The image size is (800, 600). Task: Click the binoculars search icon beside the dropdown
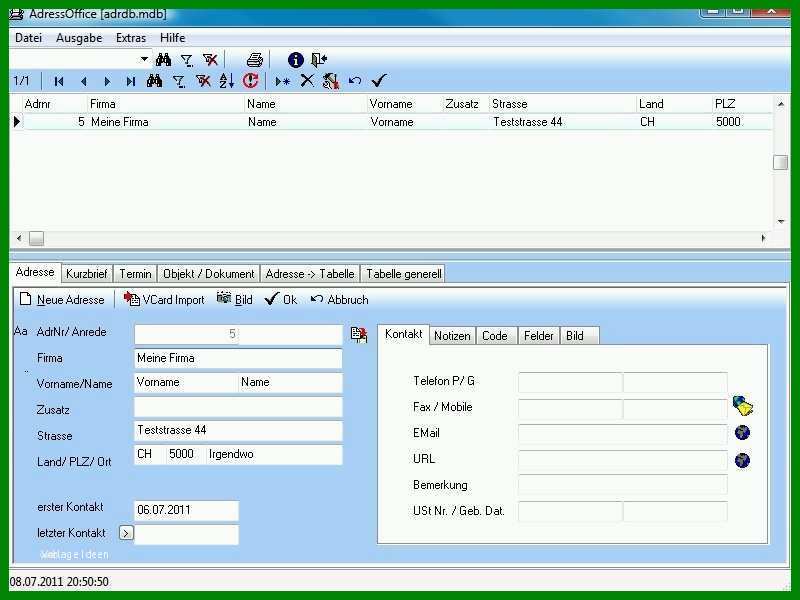tap(163, 60)
